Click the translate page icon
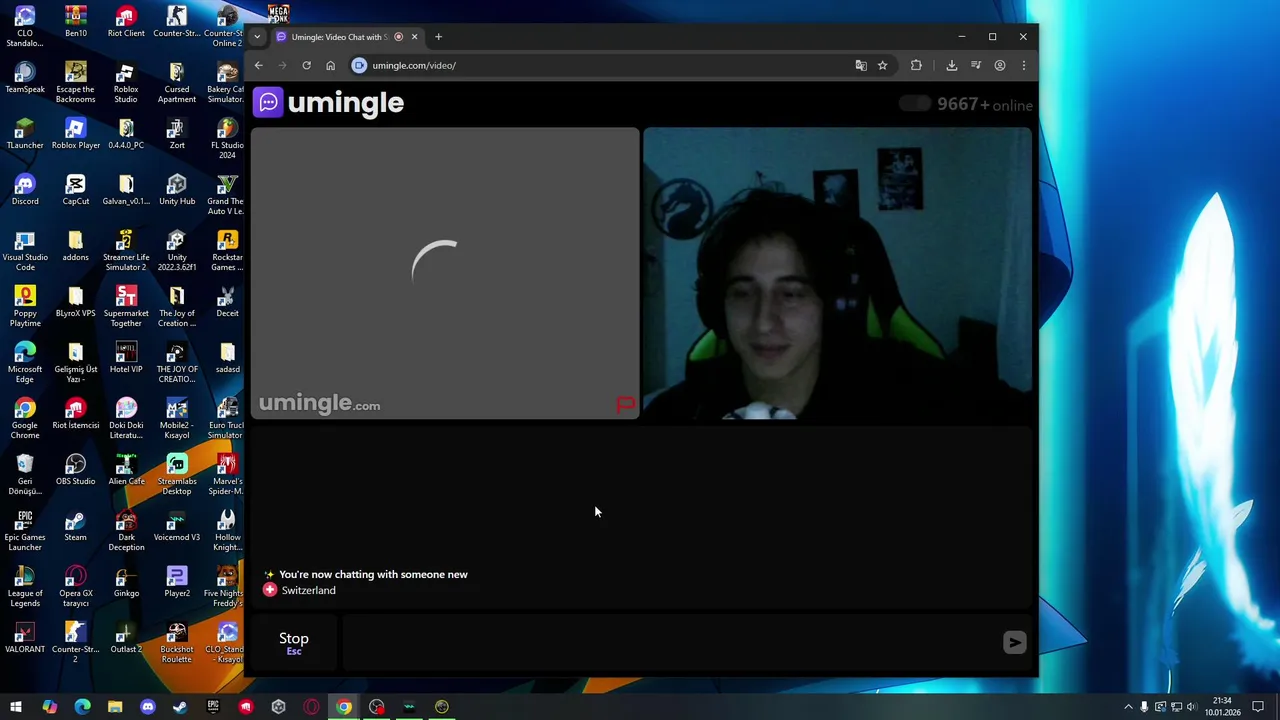Screen dimensions: 1280x720 tap(861, 66)
